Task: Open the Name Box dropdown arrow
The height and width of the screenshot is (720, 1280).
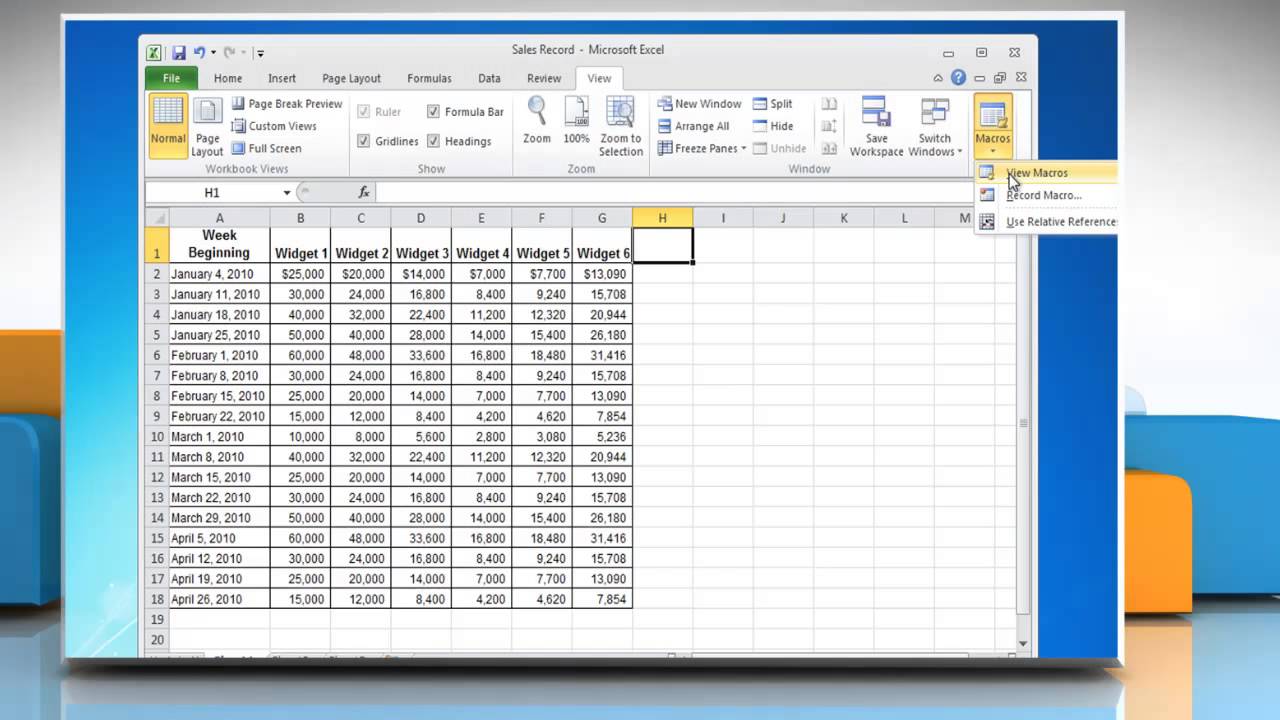Action: pyautogui.click(x=287, y=192)
